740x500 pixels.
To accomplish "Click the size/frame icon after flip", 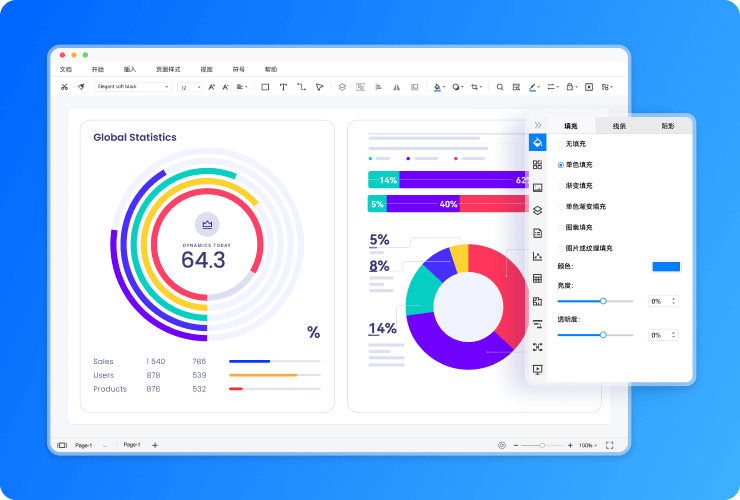I will pyautogui.click(x=414, y=87).
